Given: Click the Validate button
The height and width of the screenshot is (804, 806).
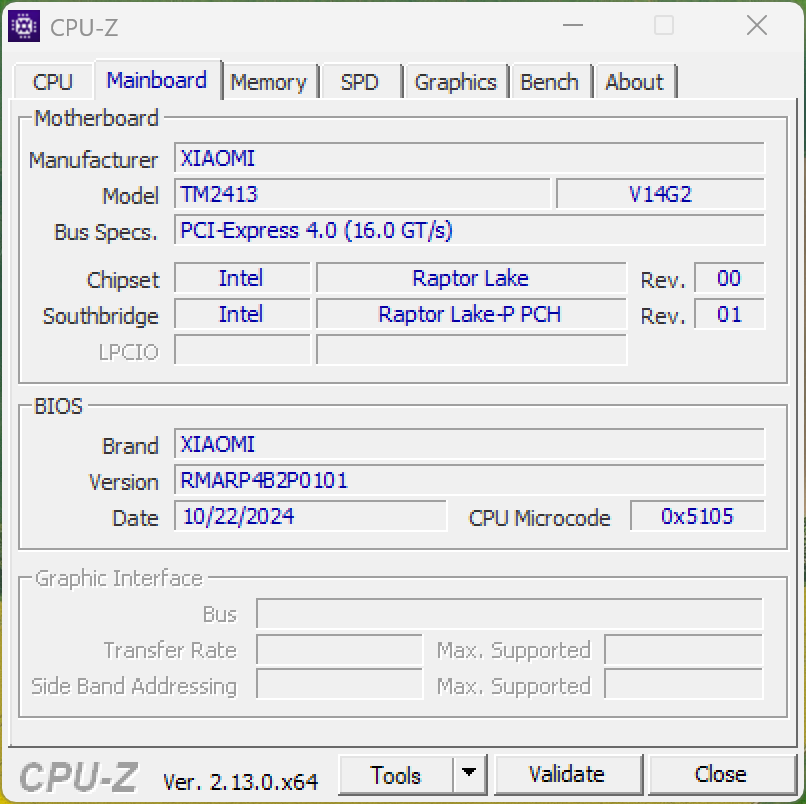Looking at the screenshot, I should point(567,774).
